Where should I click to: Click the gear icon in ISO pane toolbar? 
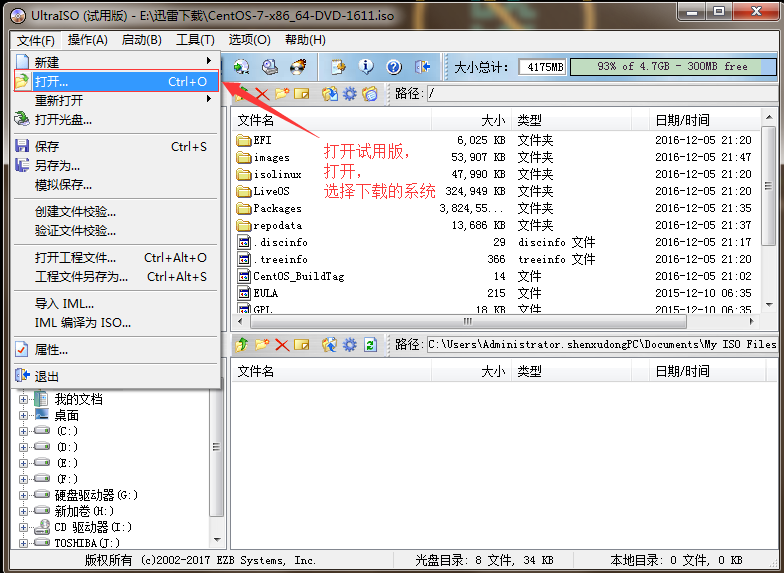[x=350, y=94]
